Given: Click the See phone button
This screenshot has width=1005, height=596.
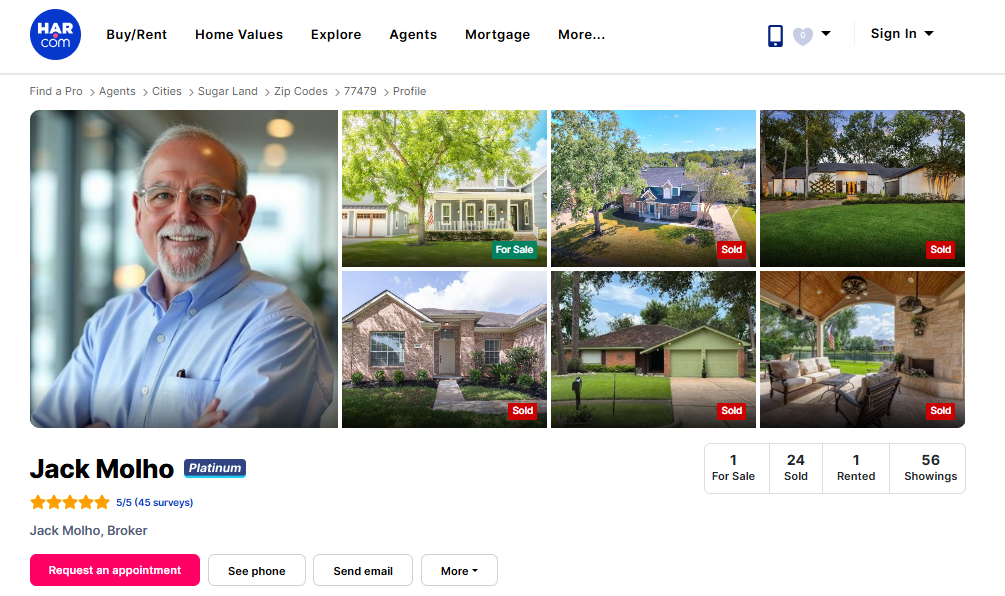Looking at the screenshot, I should pos(257,570).
